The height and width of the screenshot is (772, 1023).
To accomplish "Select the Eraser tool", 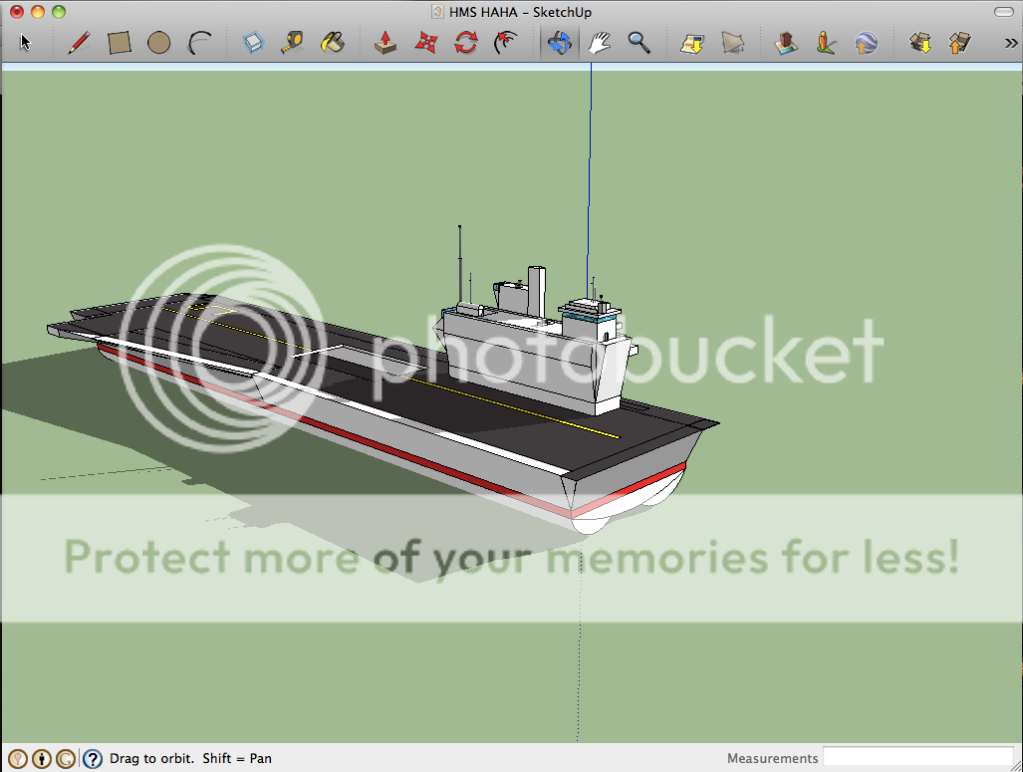I will (x=253, y=42).
